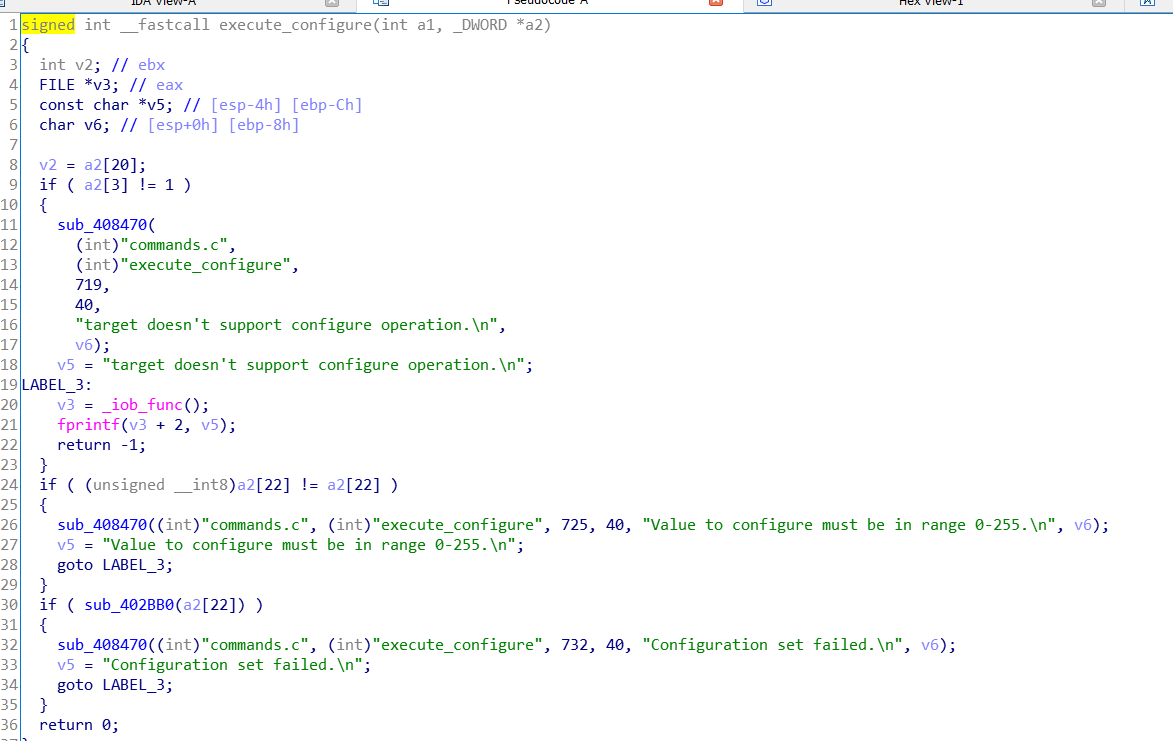Select the 'a2[3] != 1' condition
The width and height of the screenshot is (1173, 741).
(x=129, y=185)
